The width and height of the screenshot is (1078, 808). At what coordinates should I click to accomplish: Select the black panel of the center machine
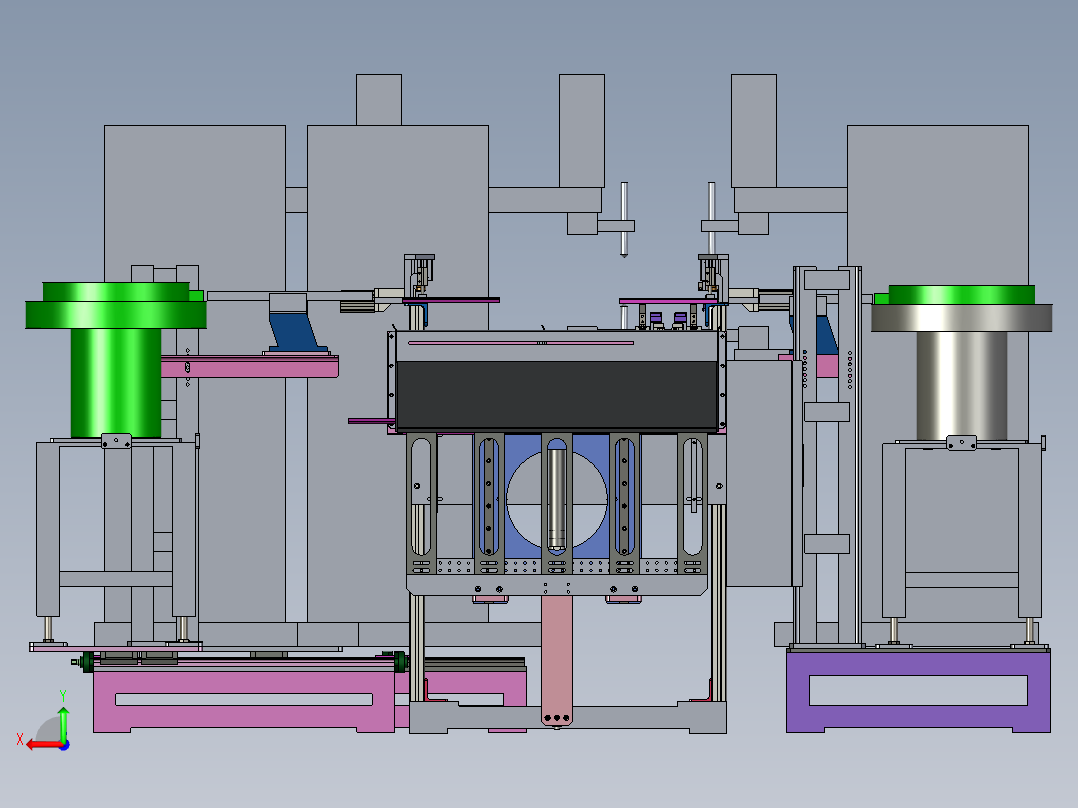pyautogui.click(x=557, y=395)
